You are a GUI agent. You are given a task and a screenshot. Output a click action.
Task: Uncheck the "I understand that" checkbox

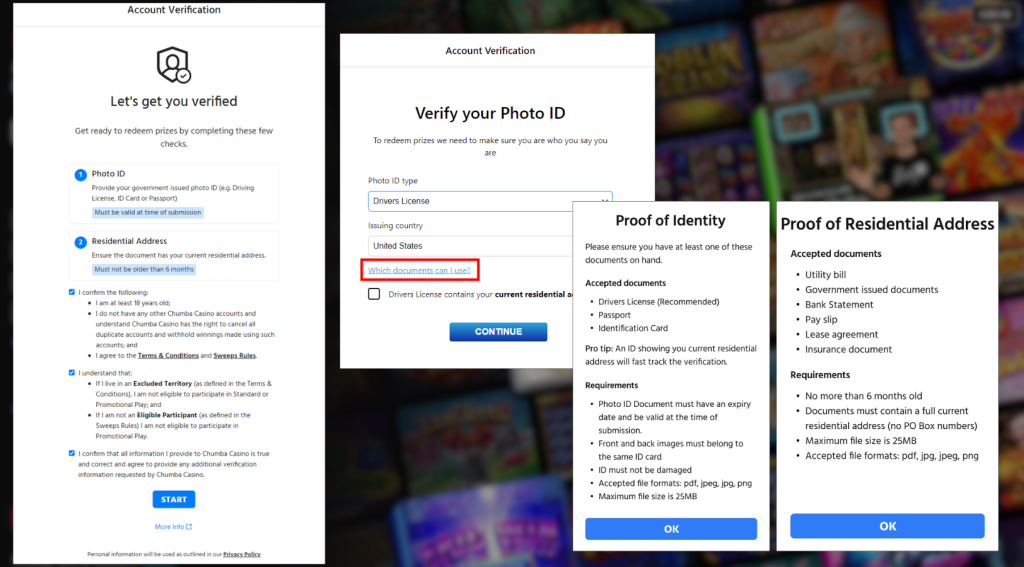[x=71, y=372]
